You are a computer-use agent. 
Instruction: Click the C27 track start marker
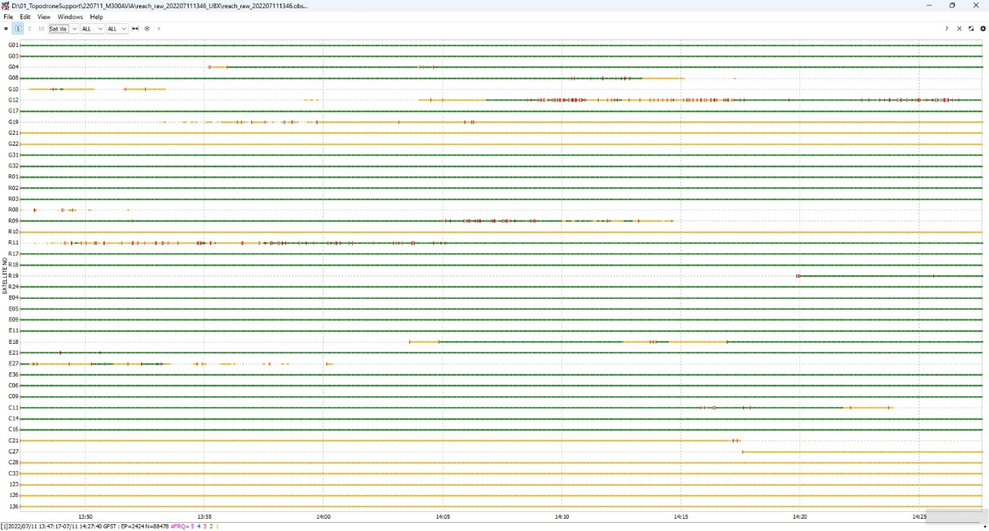(x=743, y=452)
